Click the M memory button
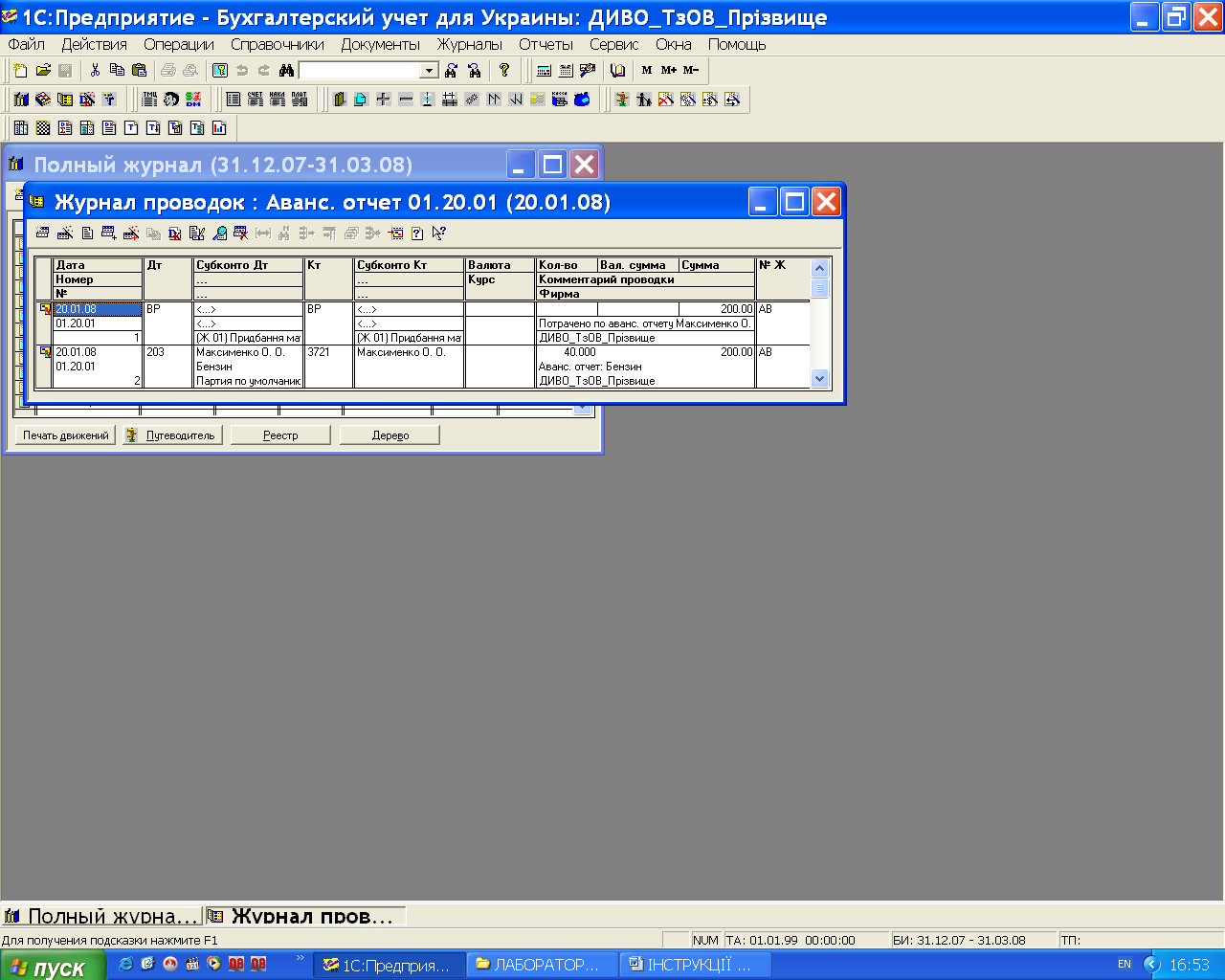Image resolution: width=1225 pixels, height=980 pixels. pyautogui.click(x=647, y=70)
